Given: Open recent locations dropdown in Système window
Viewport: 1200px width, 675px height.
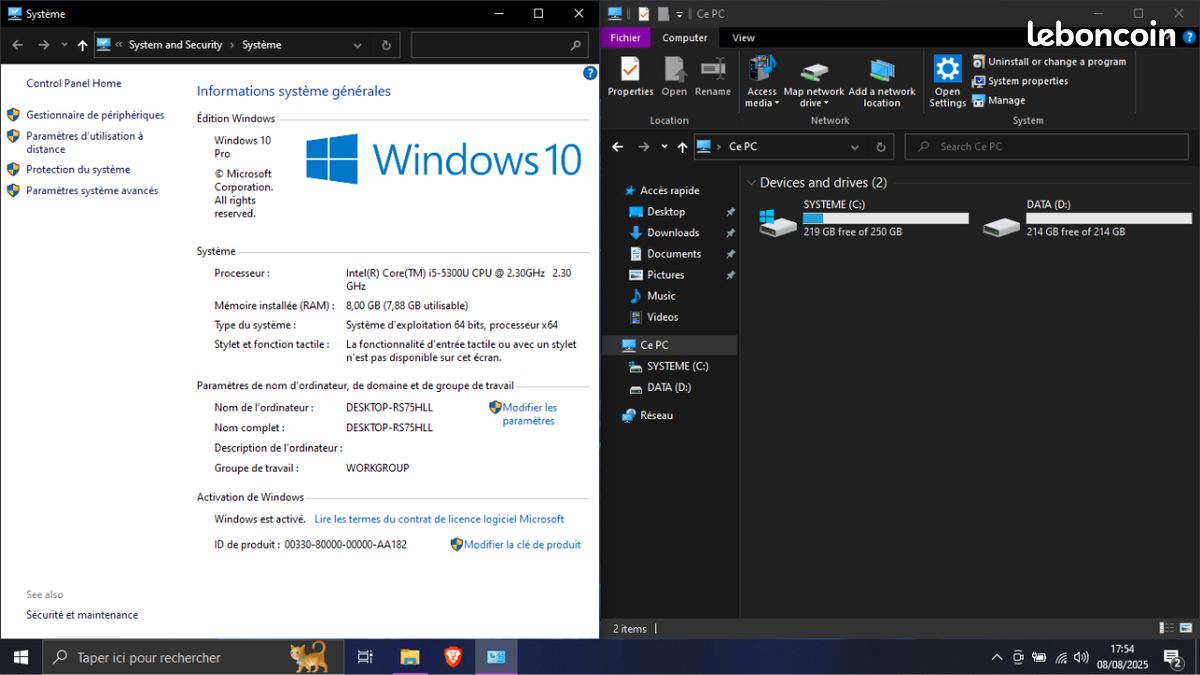Looking at the screenshot, I should [64, 45].
